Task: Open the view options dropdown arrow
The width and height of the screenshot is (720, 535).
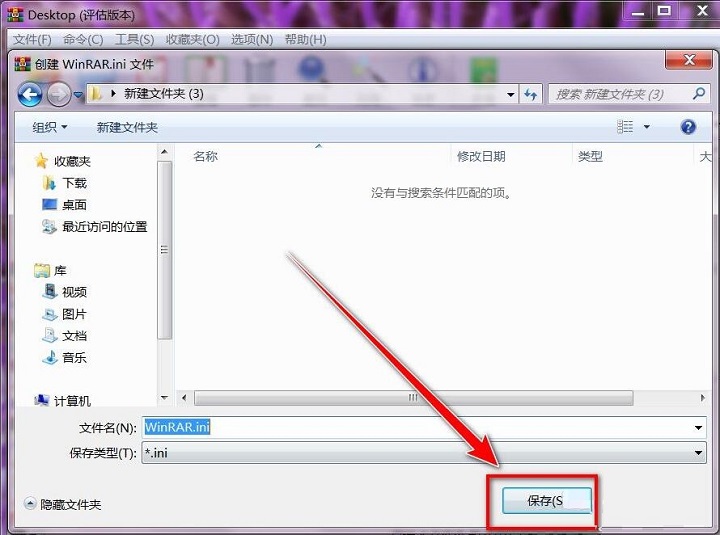Action: [647, 127]
